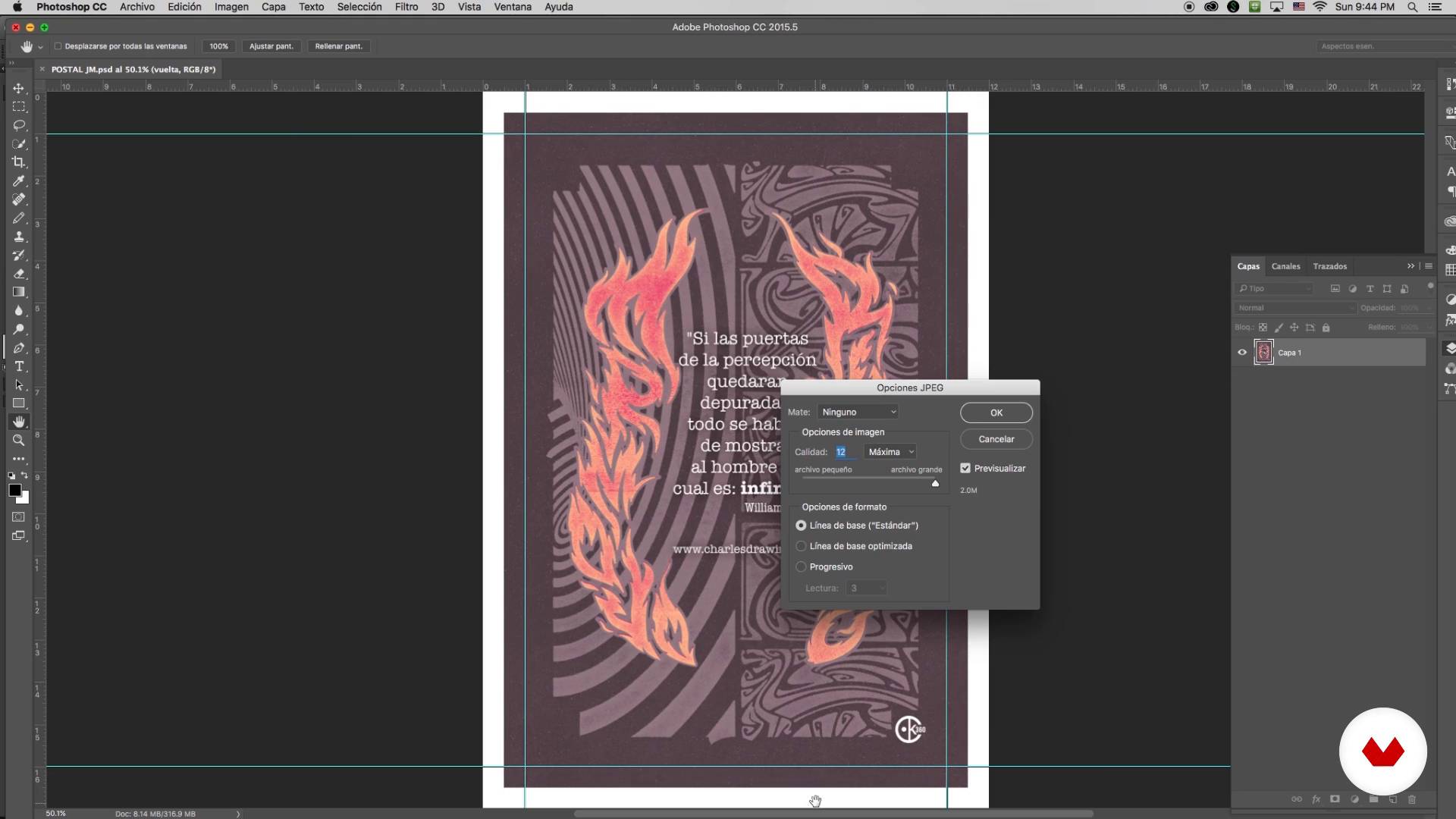This screenshot has width=1456, height=819.
Task: Select the Blur tool
Action: (x=19, y=311)
